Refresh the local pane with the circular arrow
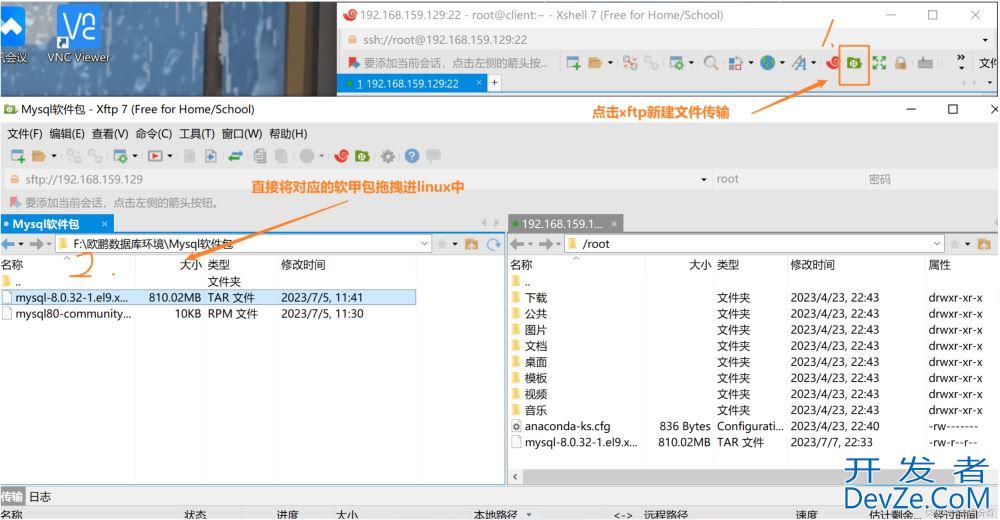Image resolution: width=1000 pixels, height=520 pixels. coord(494,244)
